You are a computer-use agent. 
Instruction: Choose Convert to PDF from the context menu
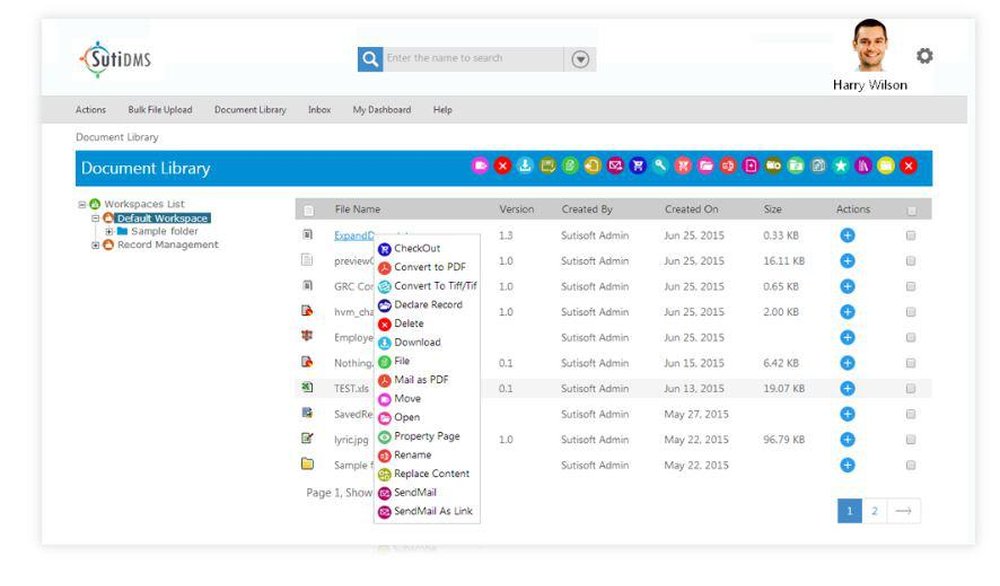420,267
